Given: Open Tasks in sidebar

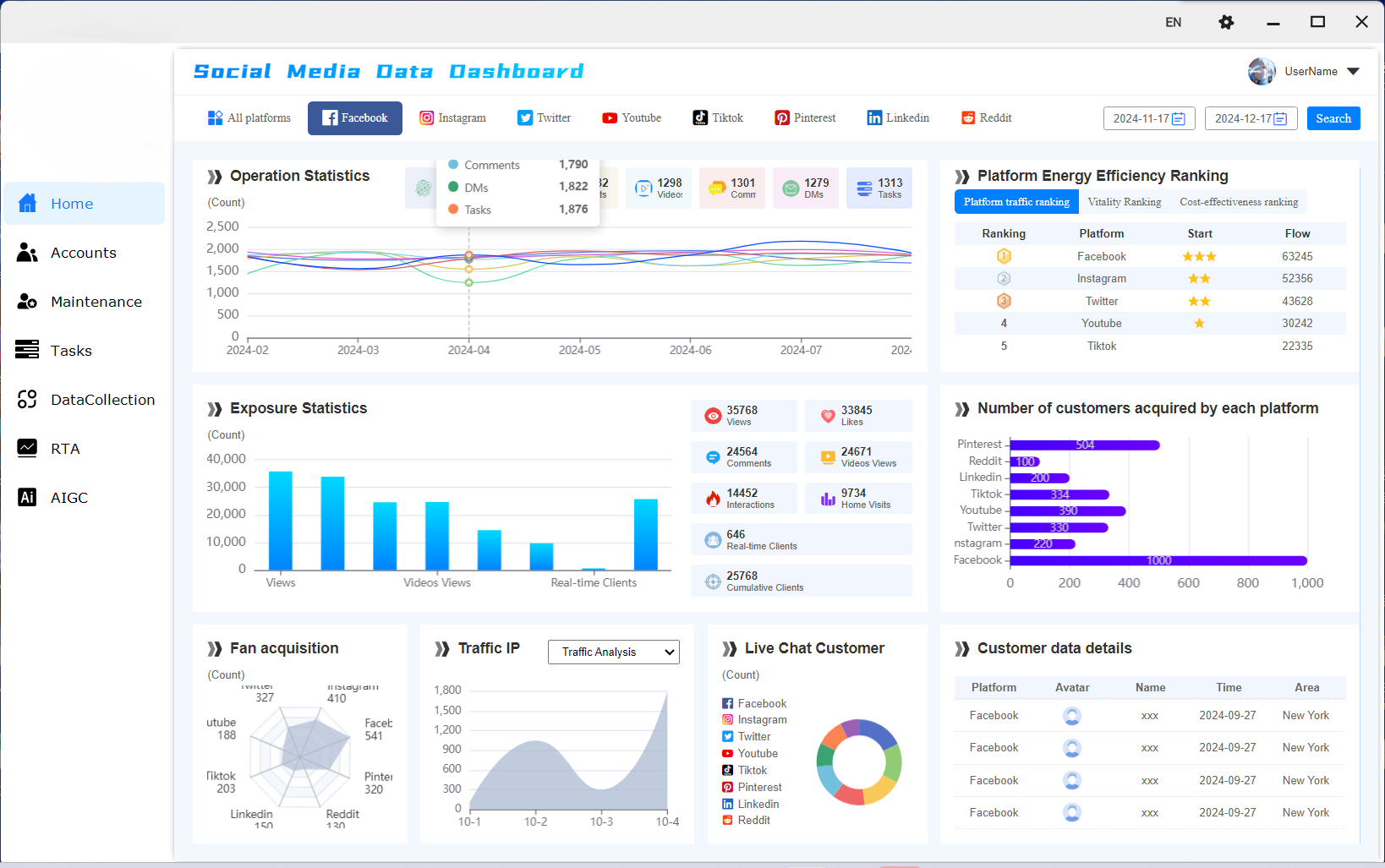Looking at the screenshot, I should click(x=84, y=351).
